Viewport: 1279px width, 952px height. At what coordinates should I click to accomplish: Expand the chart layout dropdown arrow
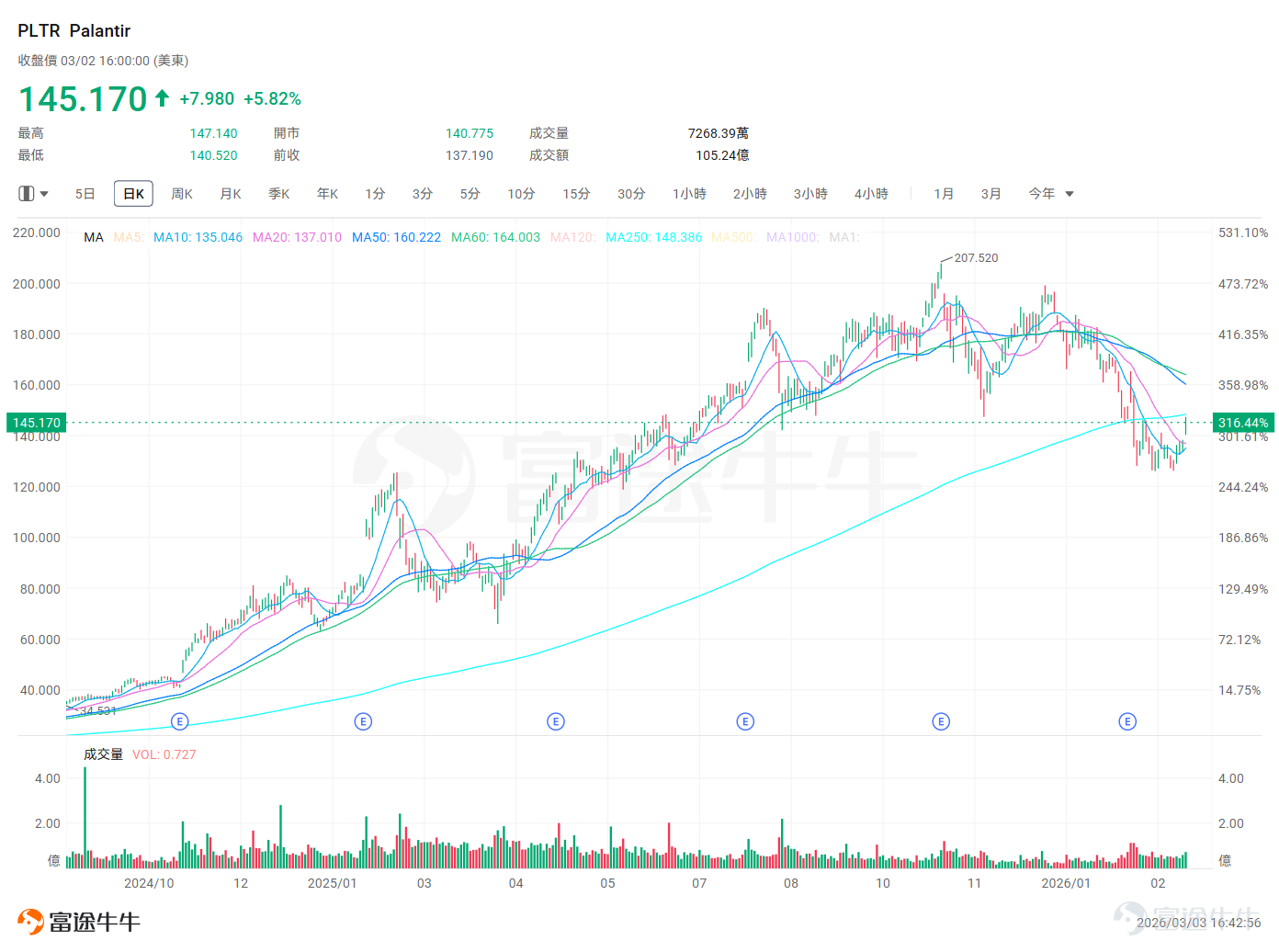pyautogui.click(x=44, y=194)
